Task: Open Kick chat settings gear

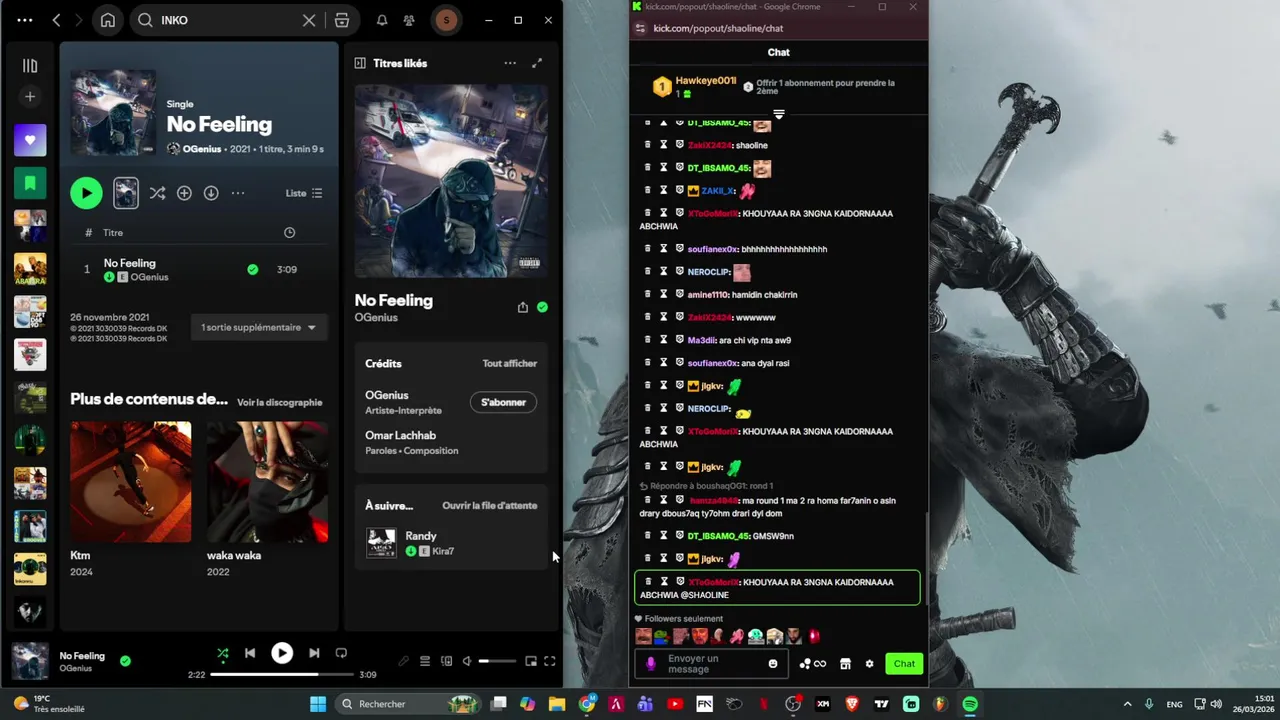Action: point(869,664)
